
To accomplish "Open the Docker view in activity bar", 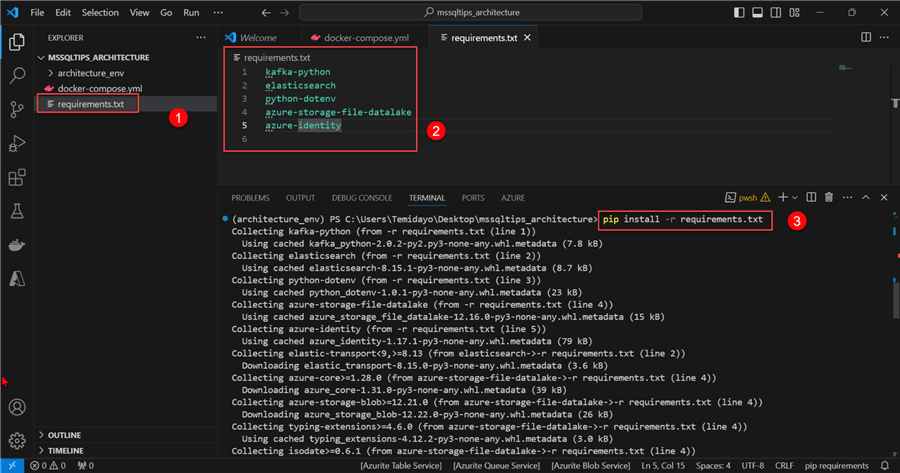I will 17,245.
